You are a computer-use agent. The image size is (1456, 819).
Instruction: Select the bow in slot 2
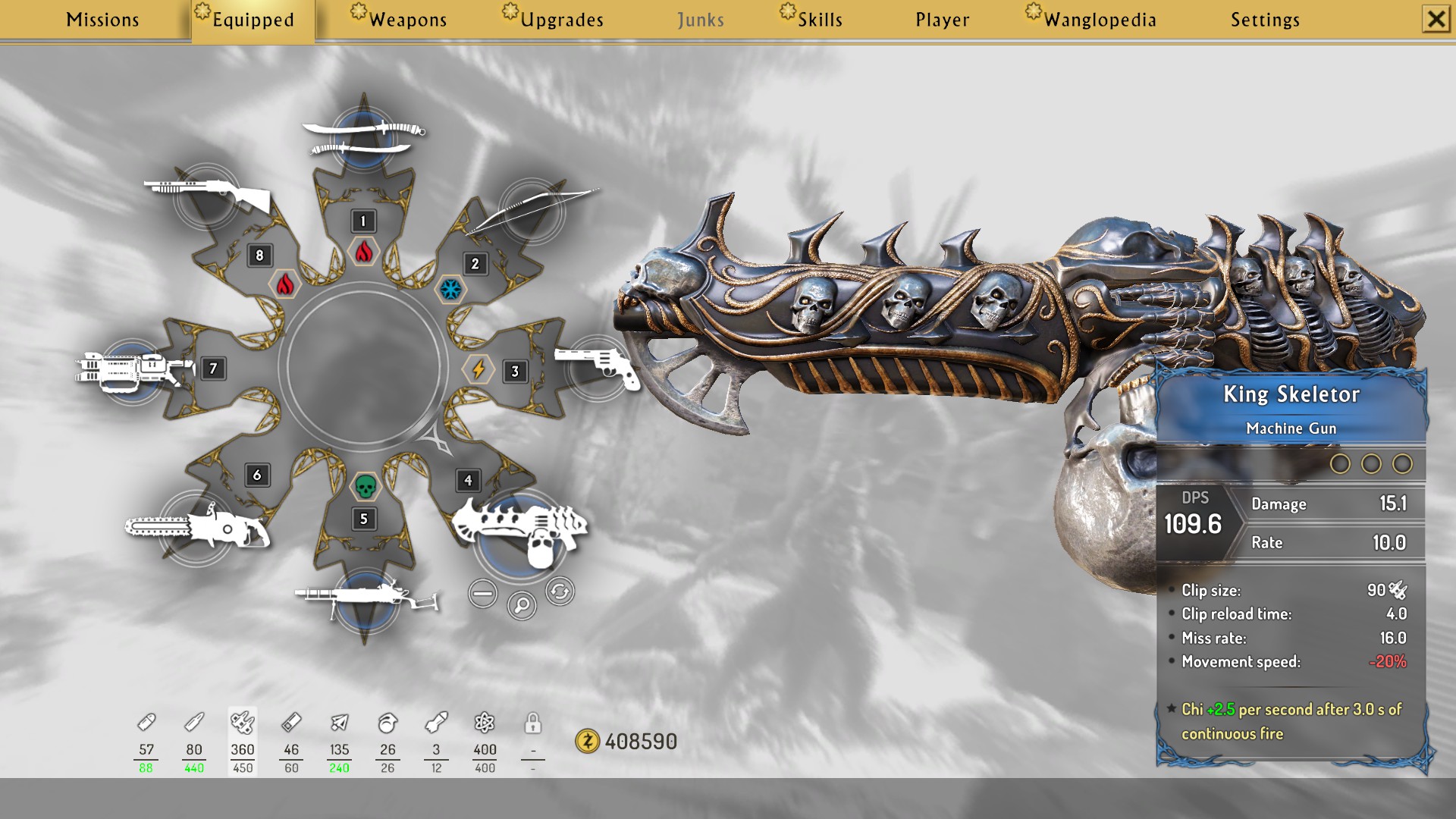coord(532,210)
